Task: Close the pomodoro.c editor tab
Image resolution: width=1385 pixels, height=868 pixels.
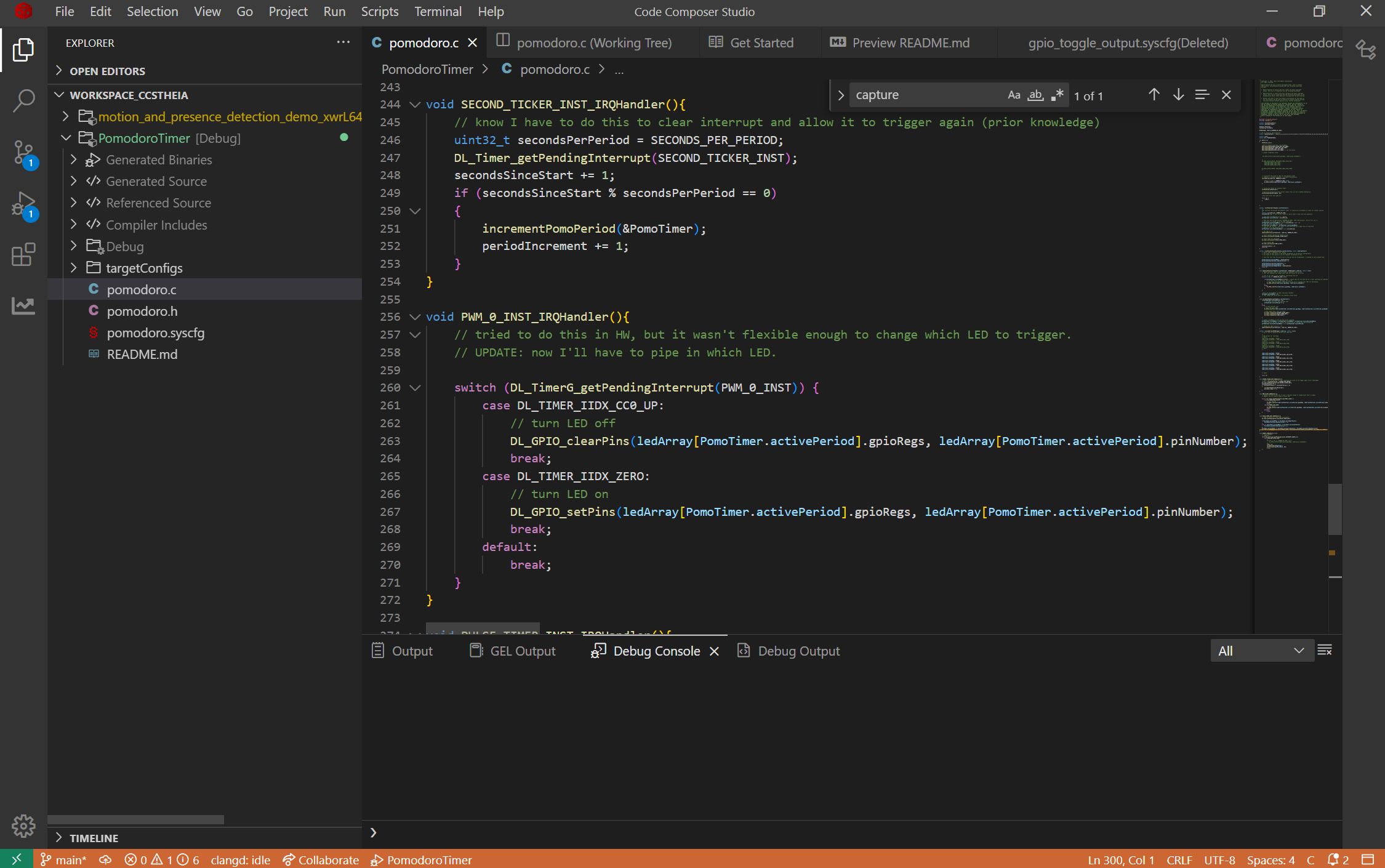Action: click(472, 42)
